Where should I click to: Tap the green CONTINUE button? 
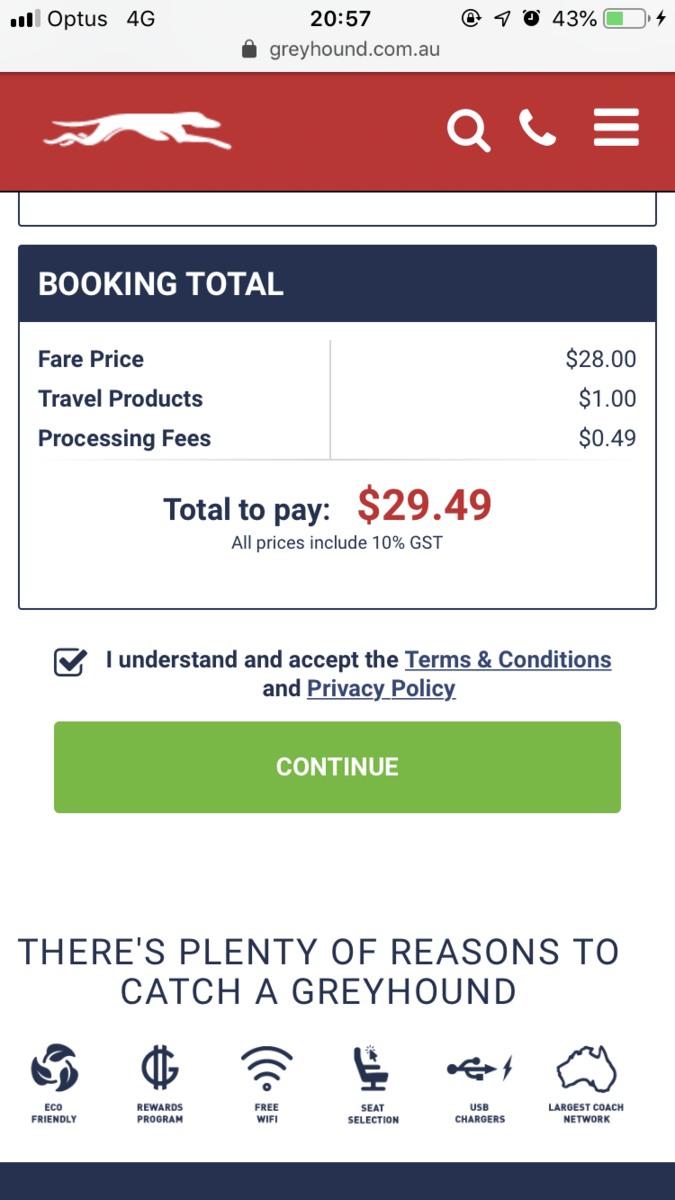coord(337,767)
